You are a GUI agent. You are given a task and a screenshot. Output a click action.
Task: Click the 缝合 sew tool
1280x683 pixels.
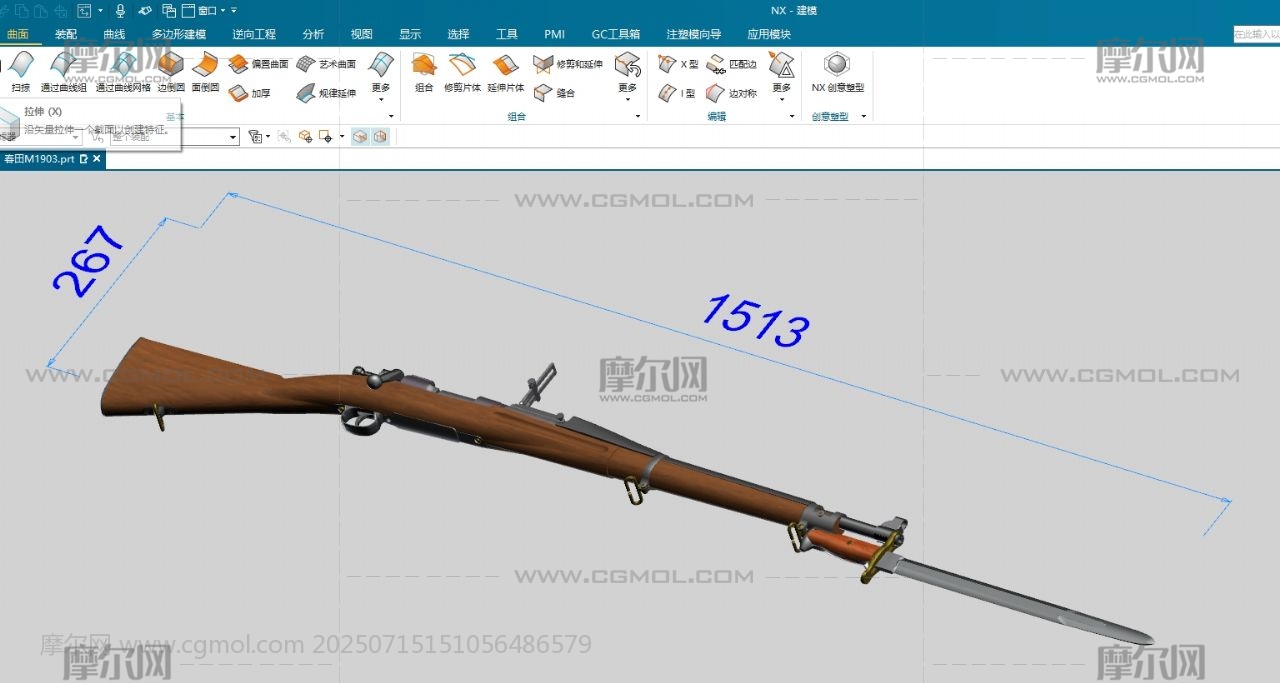pyautogui.click(x=554, y=93)
